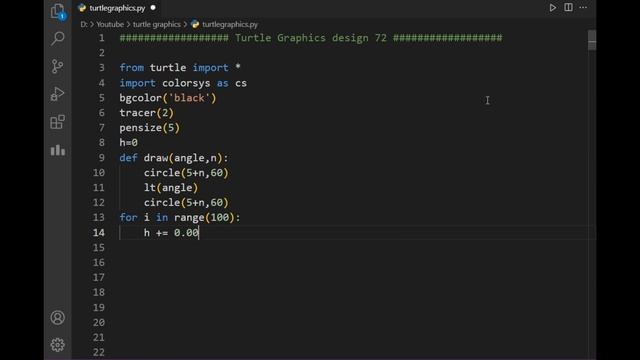Open the Source Control view
This screenshot has height=360, width=640.
[58, 66]
